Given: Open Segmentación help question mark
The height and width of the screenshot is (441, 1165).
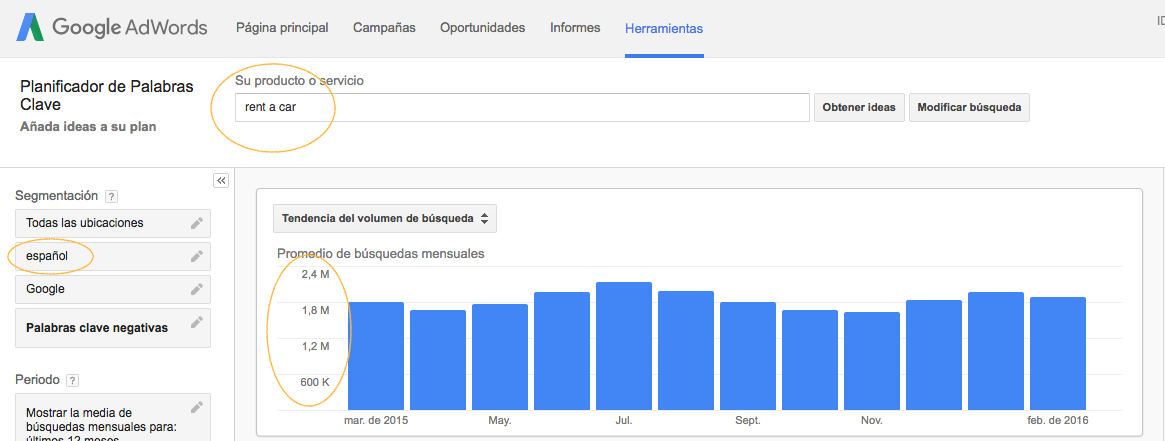Looking at the screenshot, I should click(111, 197).
